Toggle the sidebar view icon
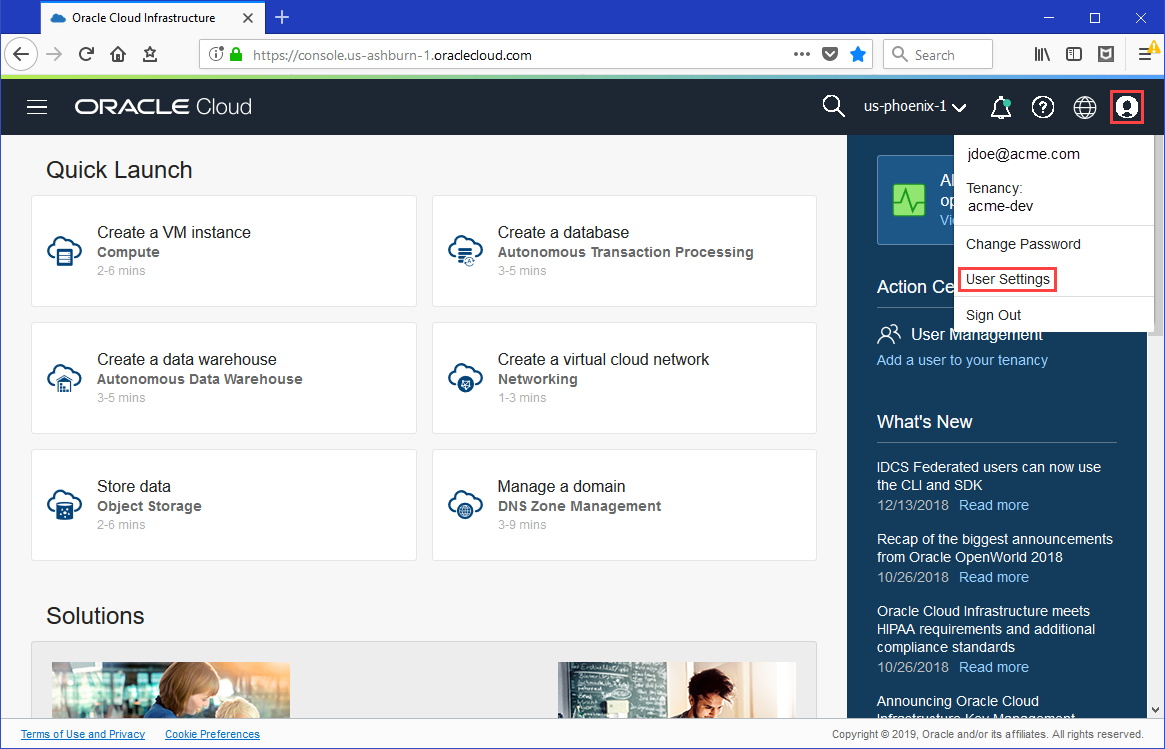The image size is (1165, 749). [1074, 54]
